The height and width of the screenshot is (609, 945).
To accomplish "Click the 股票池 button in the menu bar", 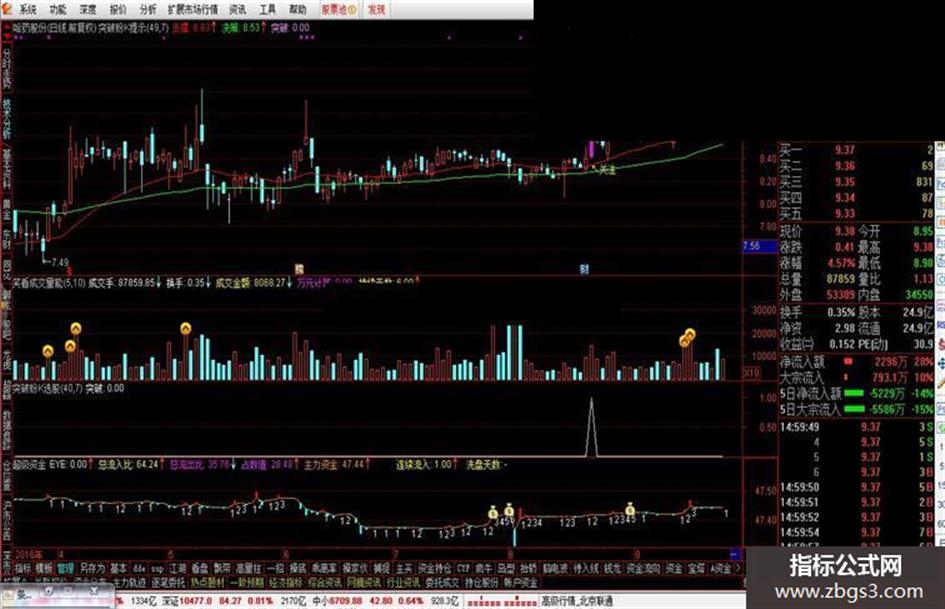I will click(338, 9).
